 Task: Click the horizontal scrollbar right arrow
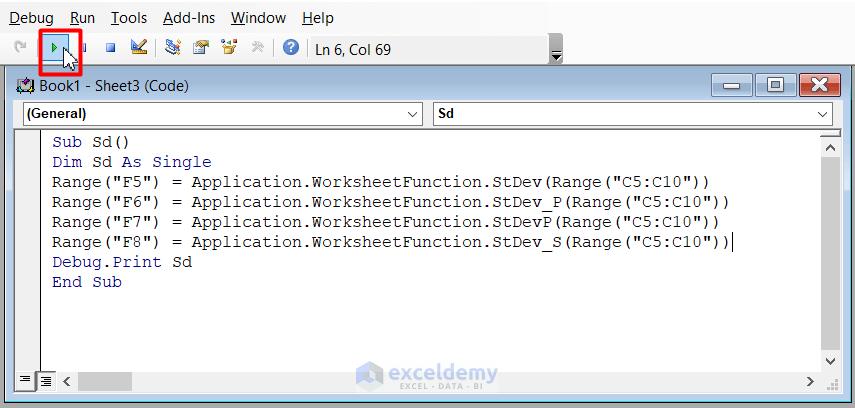(x=810, y=381)
